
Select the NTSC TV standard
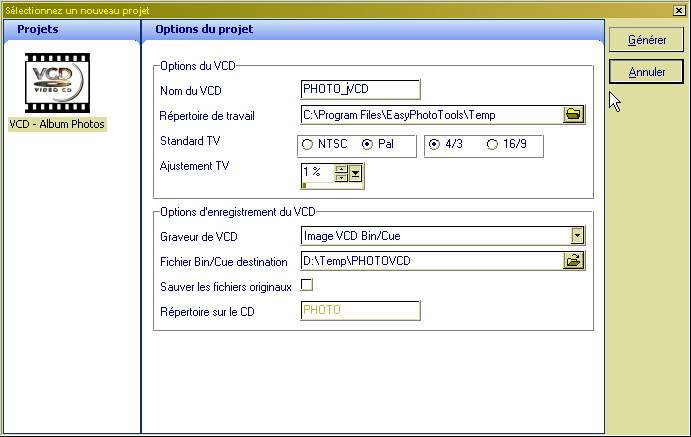point(307,144)
